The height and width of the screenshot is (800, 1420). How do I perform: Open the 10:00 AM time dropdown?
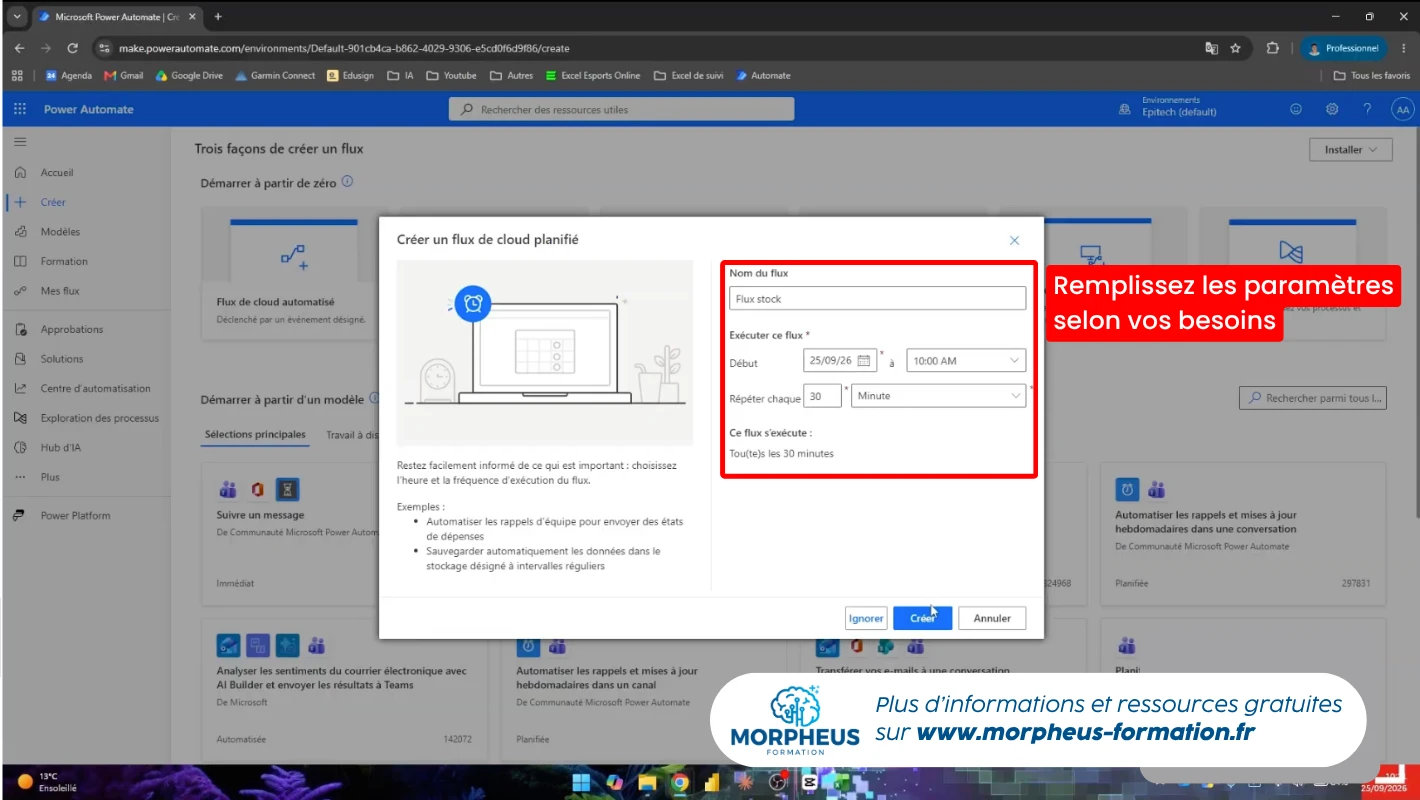(966, 361)
